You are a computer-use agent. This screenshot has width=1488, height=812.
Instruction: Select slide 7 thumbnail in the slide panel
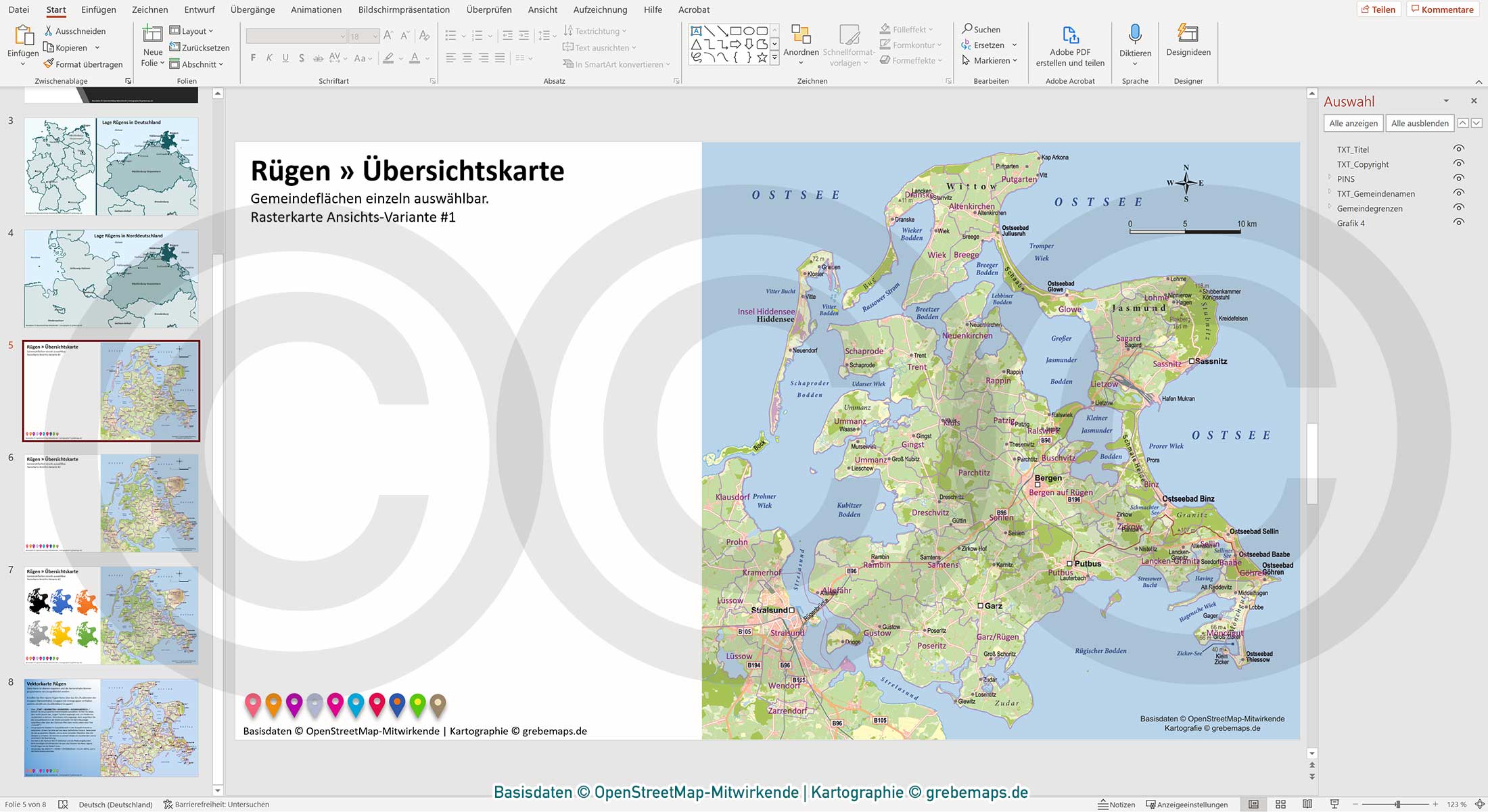tap(110, 615)
